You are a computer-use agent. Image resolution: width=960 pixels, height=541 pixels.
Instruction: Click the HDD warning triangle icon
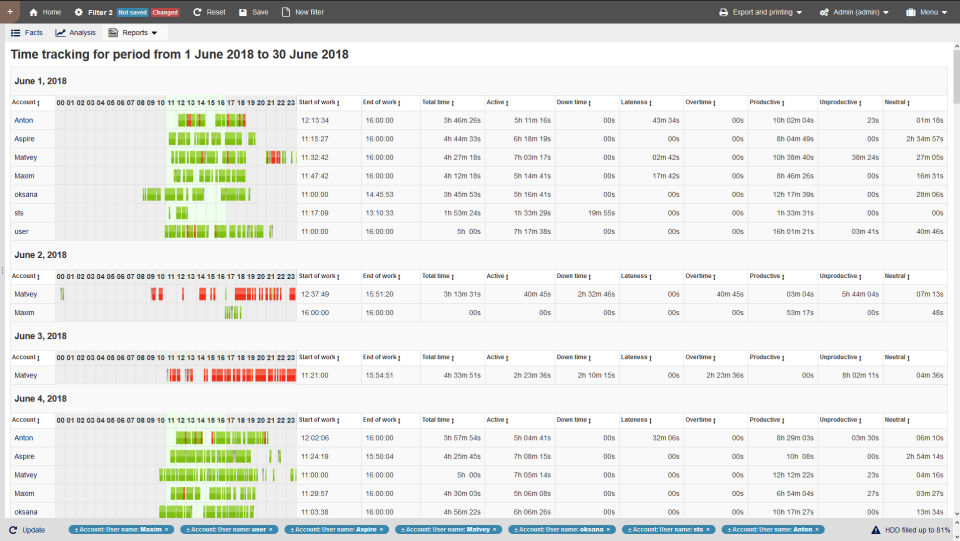(876, 529)
